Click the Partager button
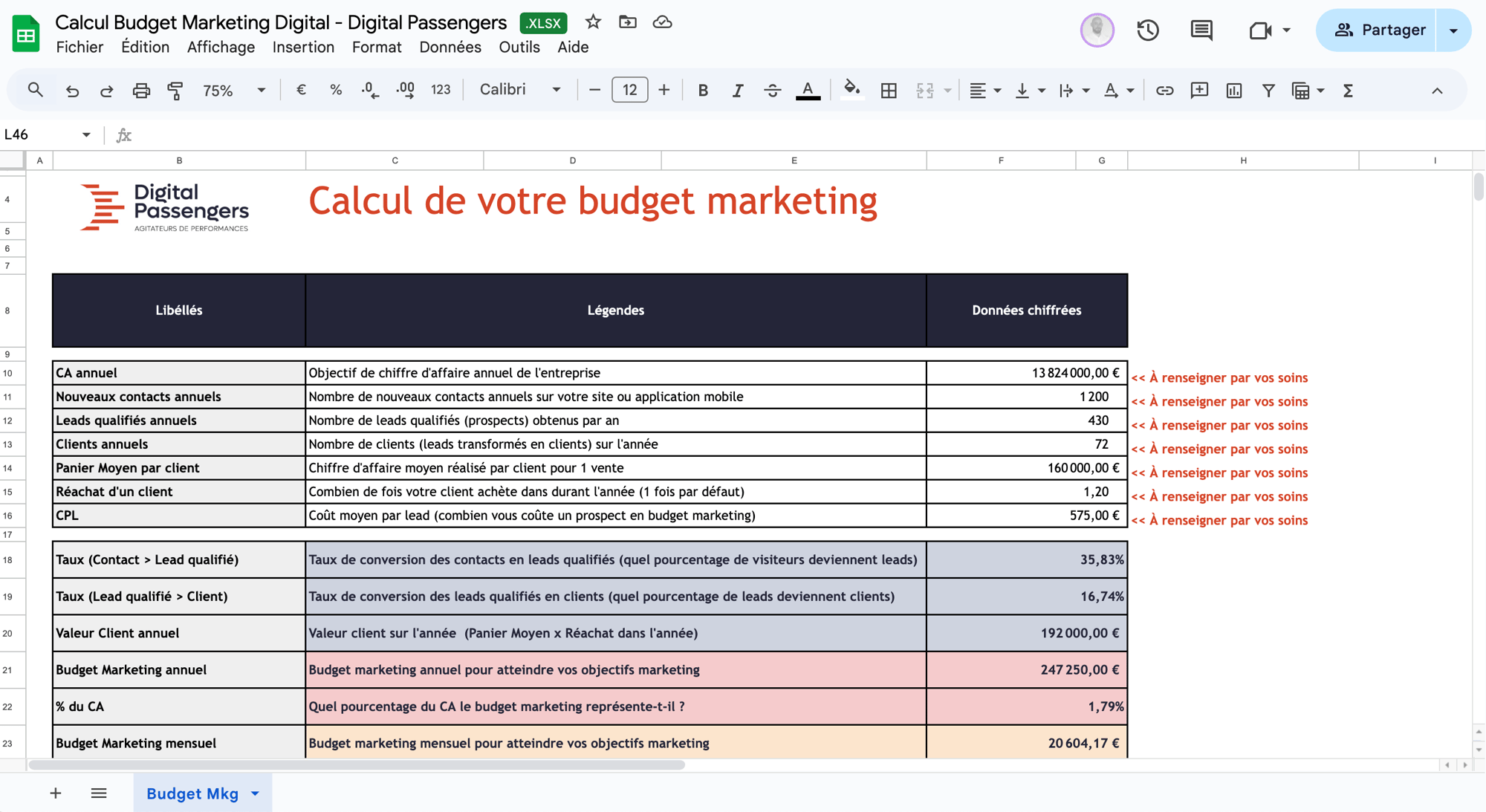Viewport: 1486px width, 812px height. click(1376, 30)
